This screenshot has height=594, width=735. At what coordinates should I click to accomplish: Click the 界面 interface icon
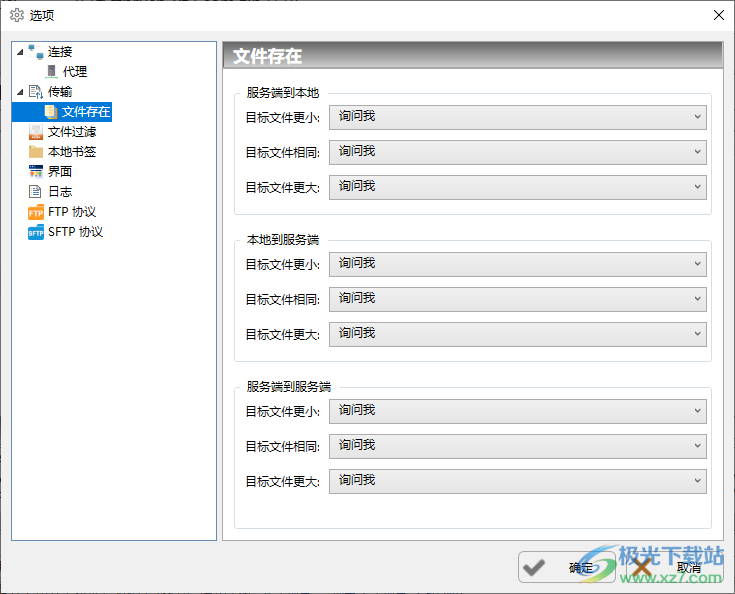[36, 172]
